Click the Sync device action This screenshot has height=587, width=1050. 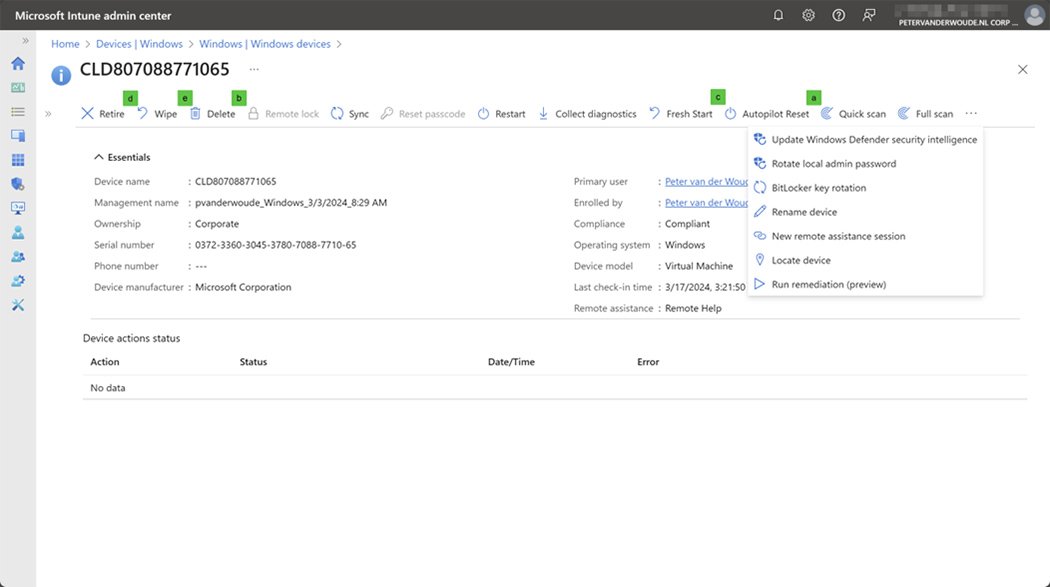click(349, 114)
